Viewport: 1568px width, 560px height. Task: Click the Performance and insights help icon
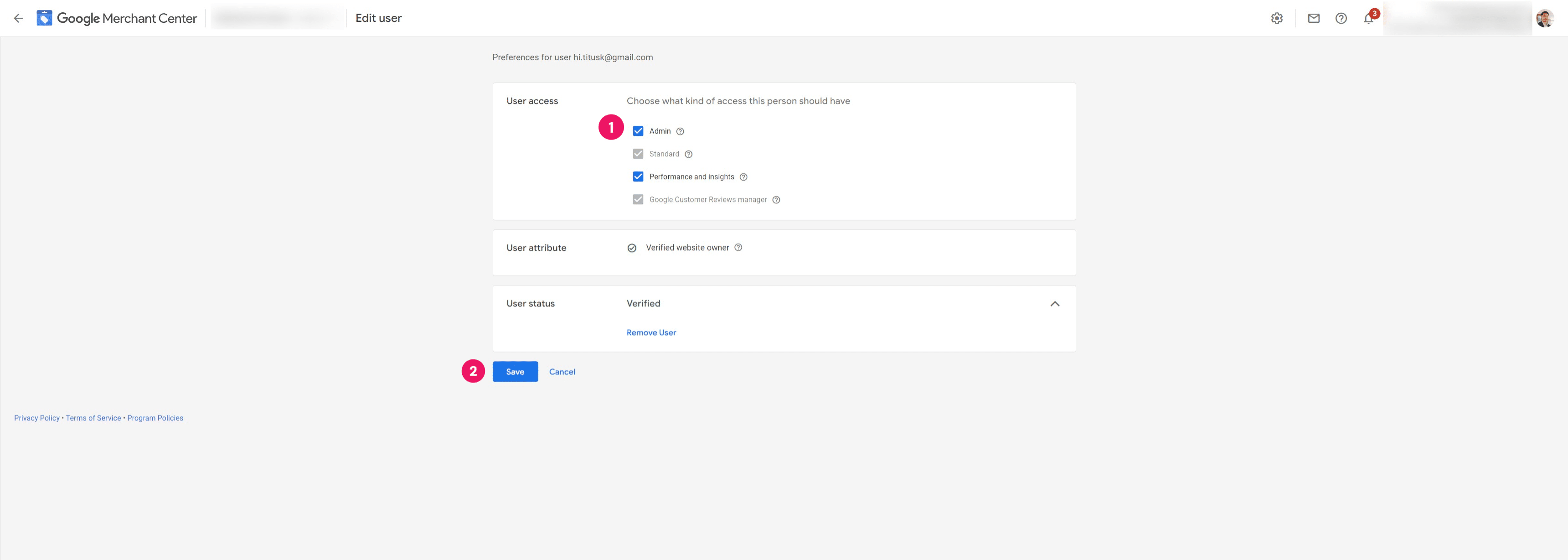743,176
